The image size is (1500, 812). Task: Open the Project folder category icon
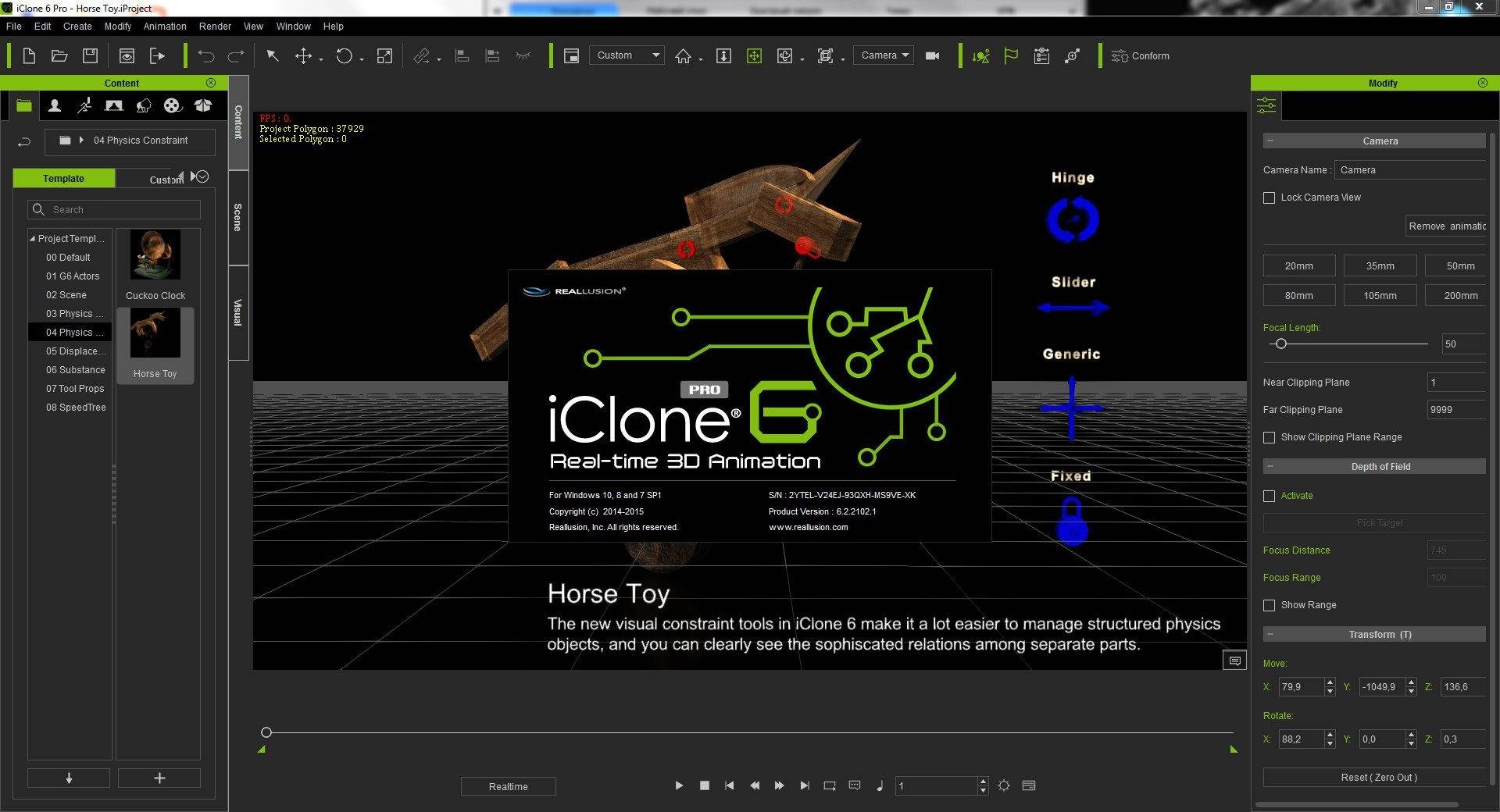coord(24,105)
